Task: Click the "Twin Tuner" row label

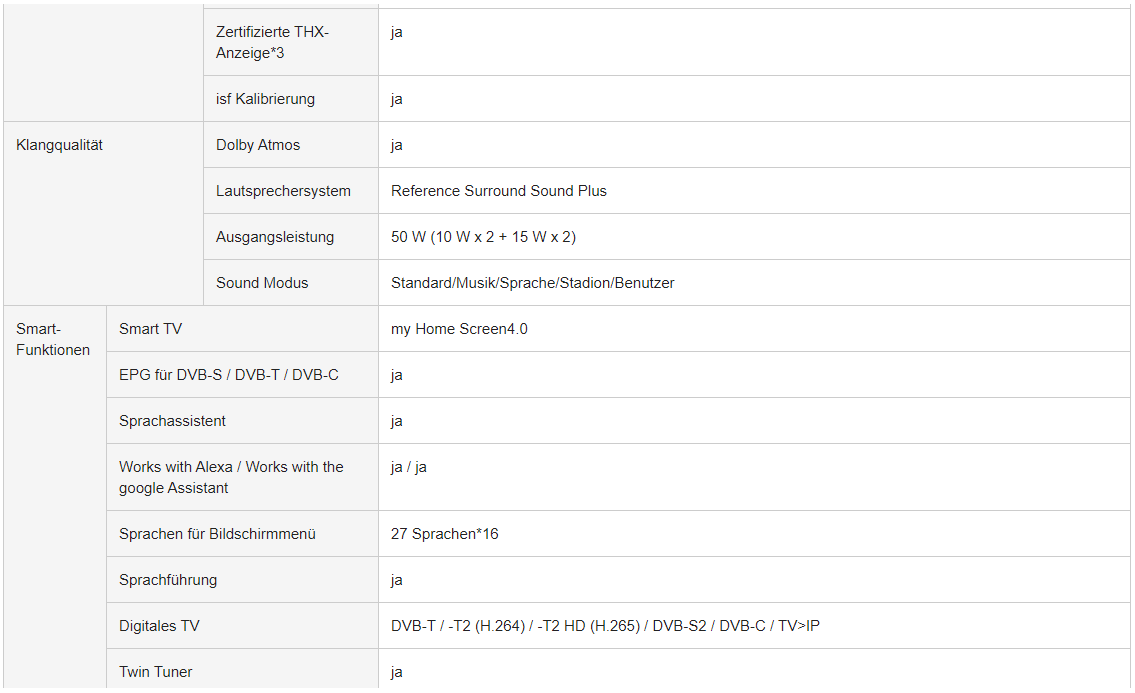Action: coord(156,672)
